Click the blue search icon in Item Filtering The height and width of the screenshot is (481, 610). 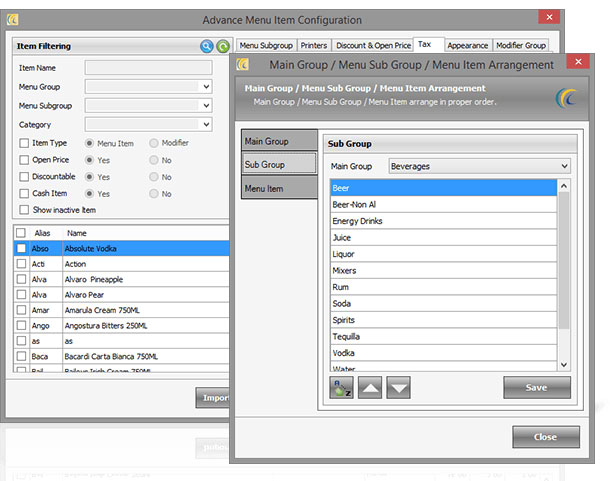point(207,46)
